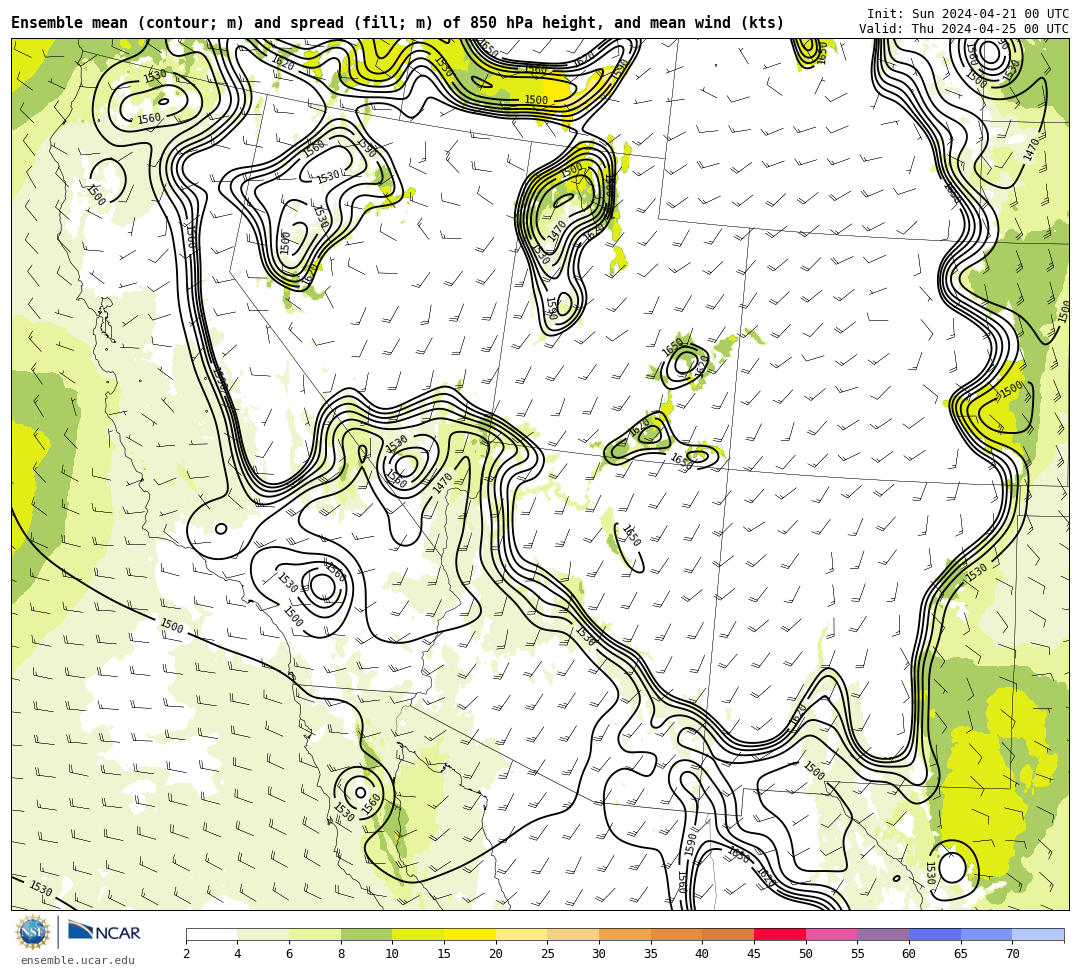Click the colorbar tick label 70
This screenshot has height=973, width=1080.
point(1012,954)
